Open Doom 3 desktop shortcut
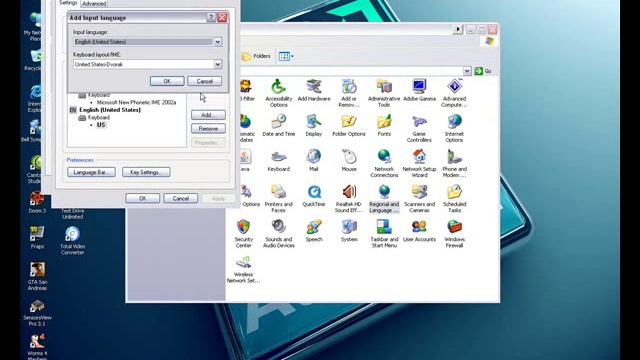 point(37,202)
